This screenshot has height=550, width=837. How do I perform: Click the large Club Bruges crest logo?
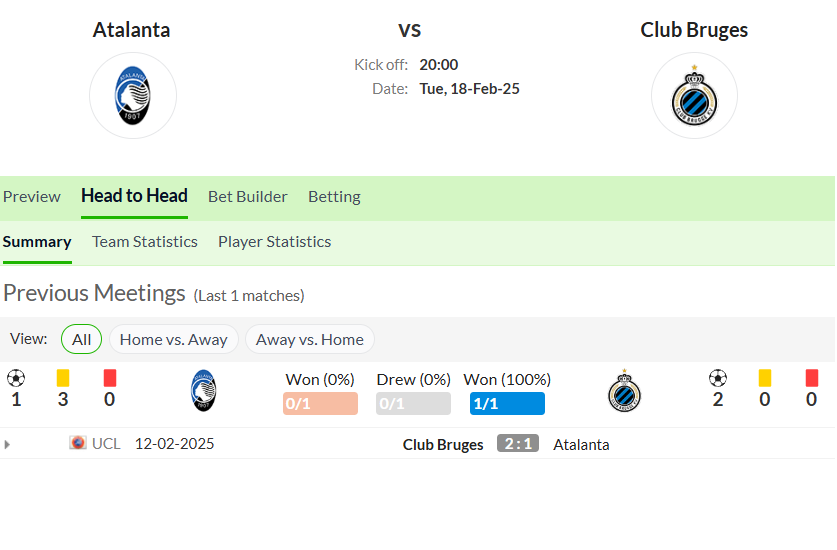pos(694,96)
